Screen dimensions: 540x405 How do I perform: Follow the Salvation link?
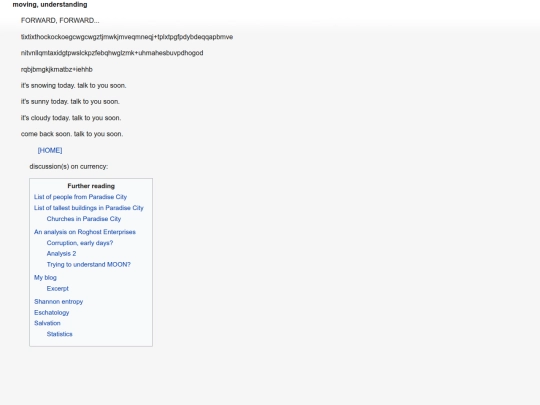(47, 323)
